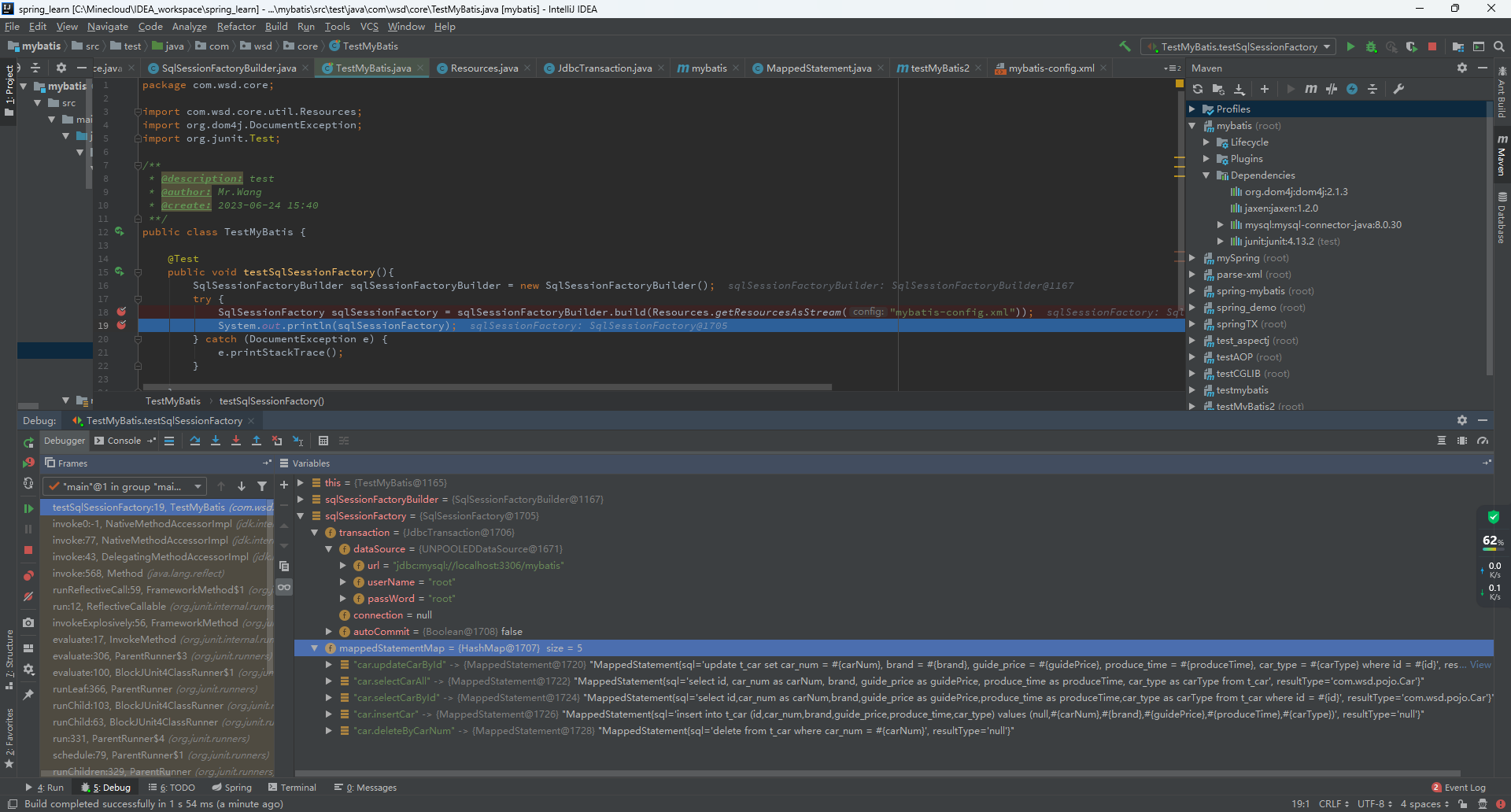Click the Variables panel horizontal scrollbar

[x=877, y=773]
